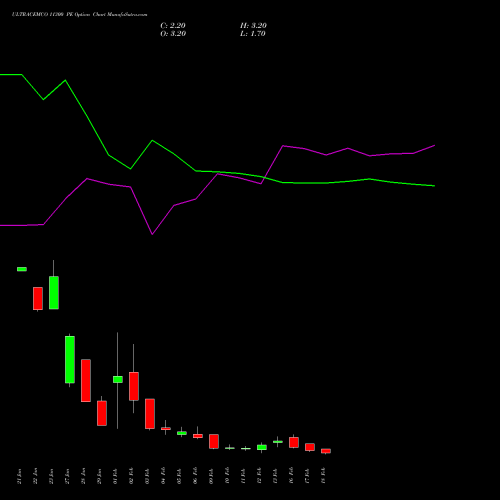
Task: Click the green candle above 12 Feb
Action: coord(262,447)
